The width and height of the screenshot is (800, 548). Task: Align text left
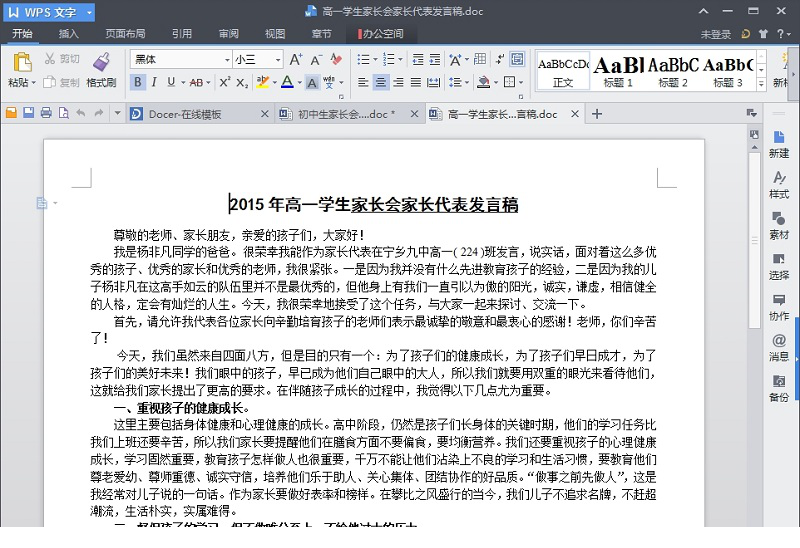pos(363,82)
